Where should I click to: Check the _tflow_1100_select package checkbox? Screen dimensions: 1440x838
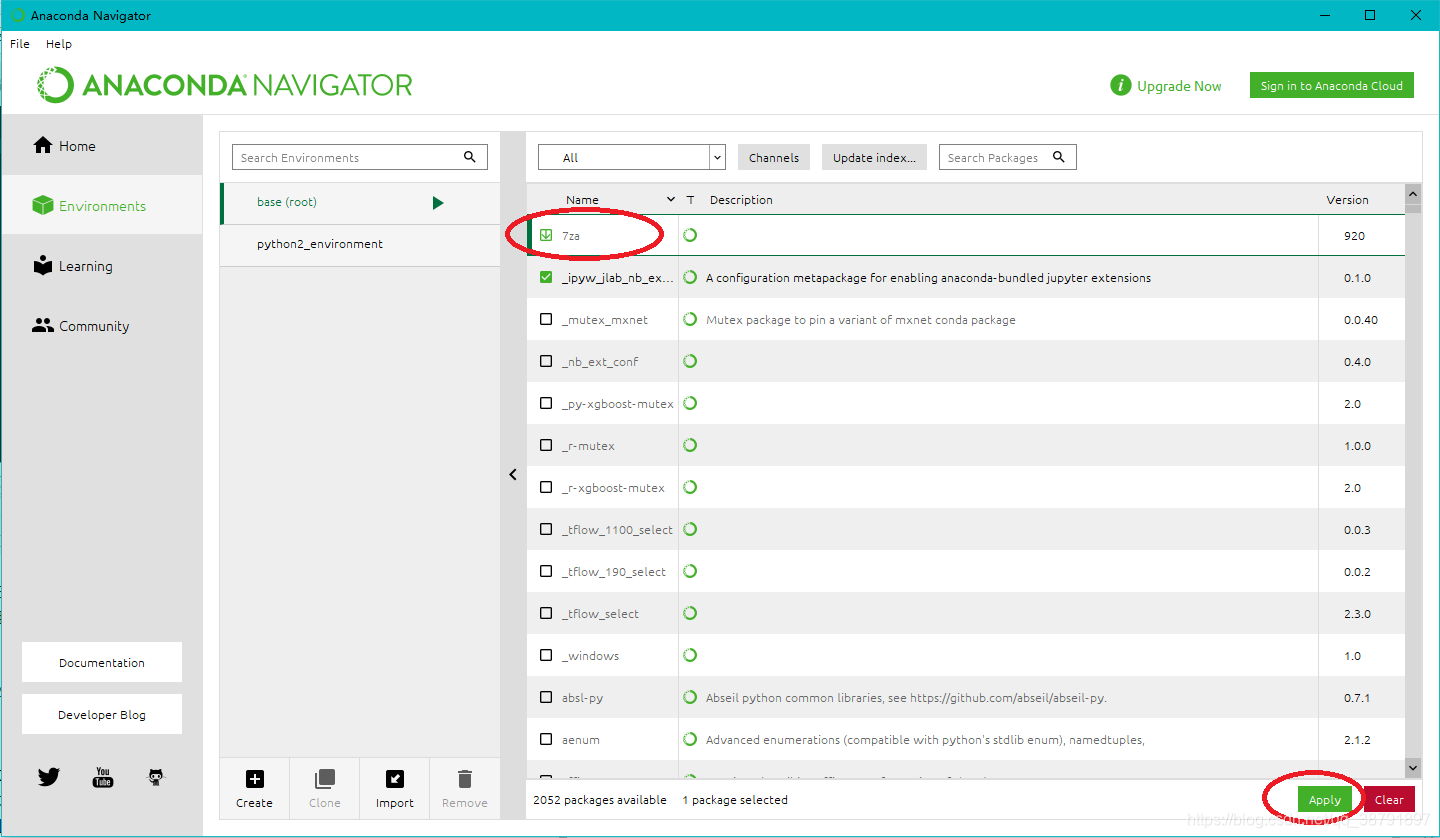tap(546, 530)
